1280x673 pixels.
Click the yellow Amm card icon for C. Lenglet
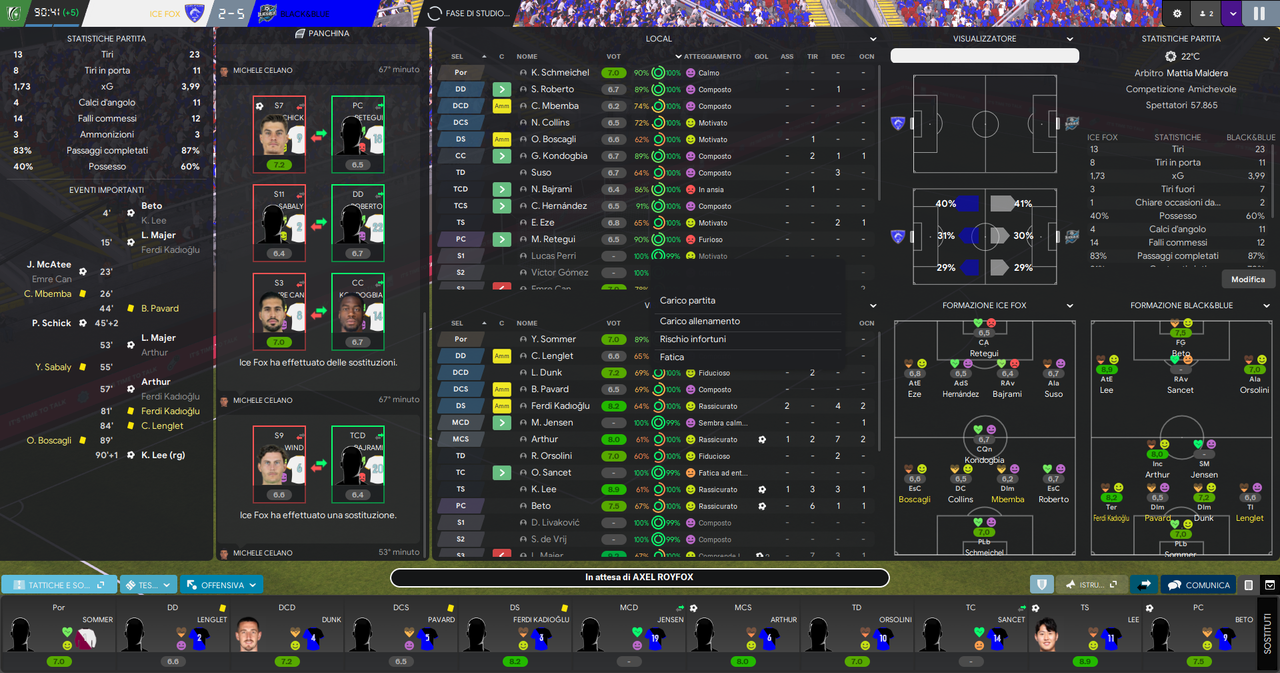[502, 356]
